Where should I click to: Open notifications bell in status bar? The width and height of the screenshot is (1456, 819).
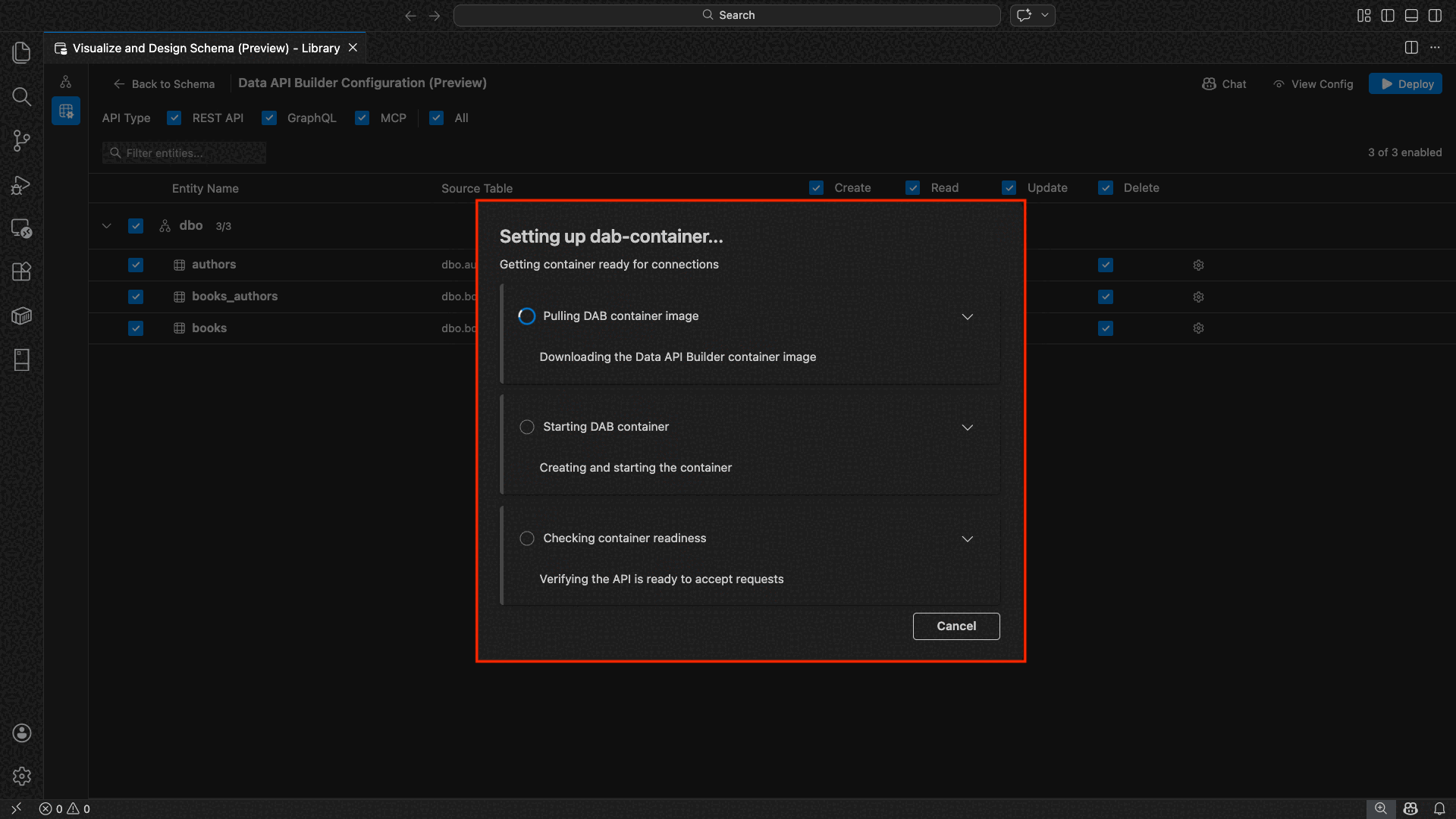click(x=1439, y=808)
